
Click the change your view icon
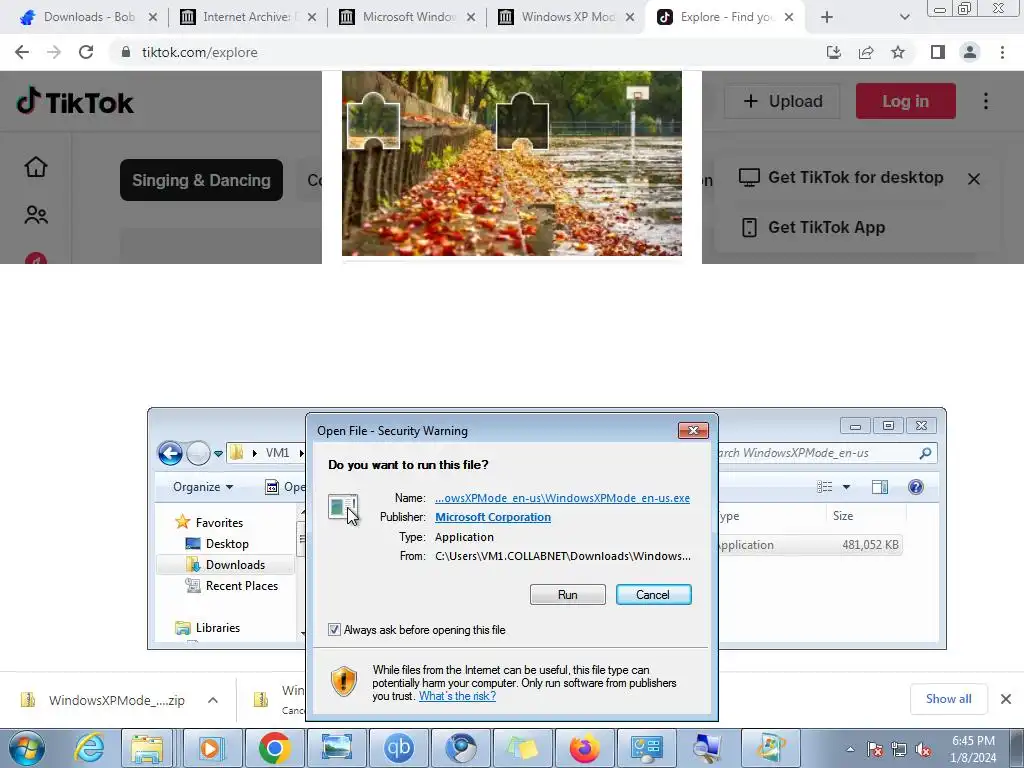pyautogui.click(x=825, y=487)
